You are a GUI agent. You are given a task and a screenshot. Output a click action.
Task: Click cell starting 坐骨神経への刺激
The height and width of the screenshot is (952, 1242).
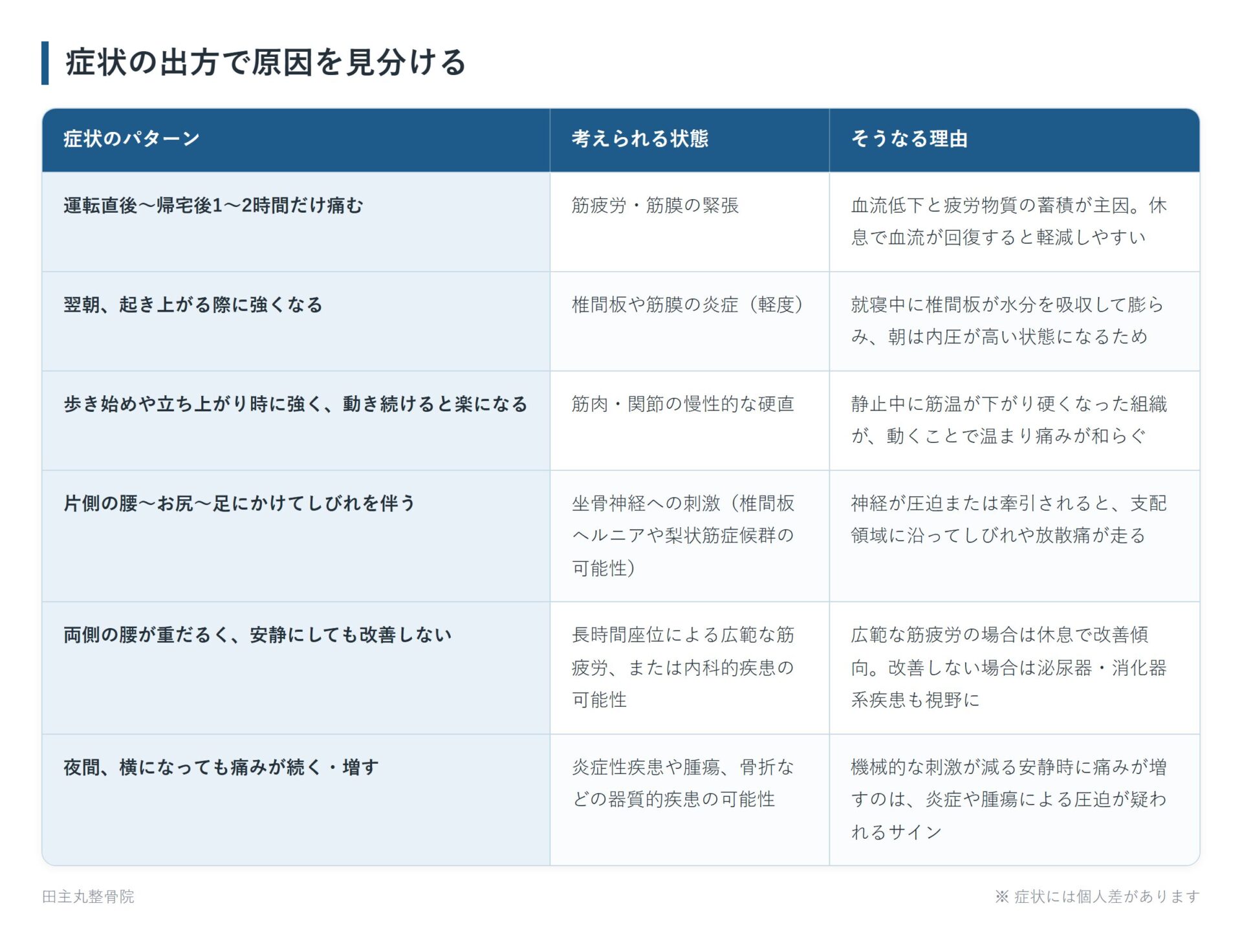tap(690, 536)
